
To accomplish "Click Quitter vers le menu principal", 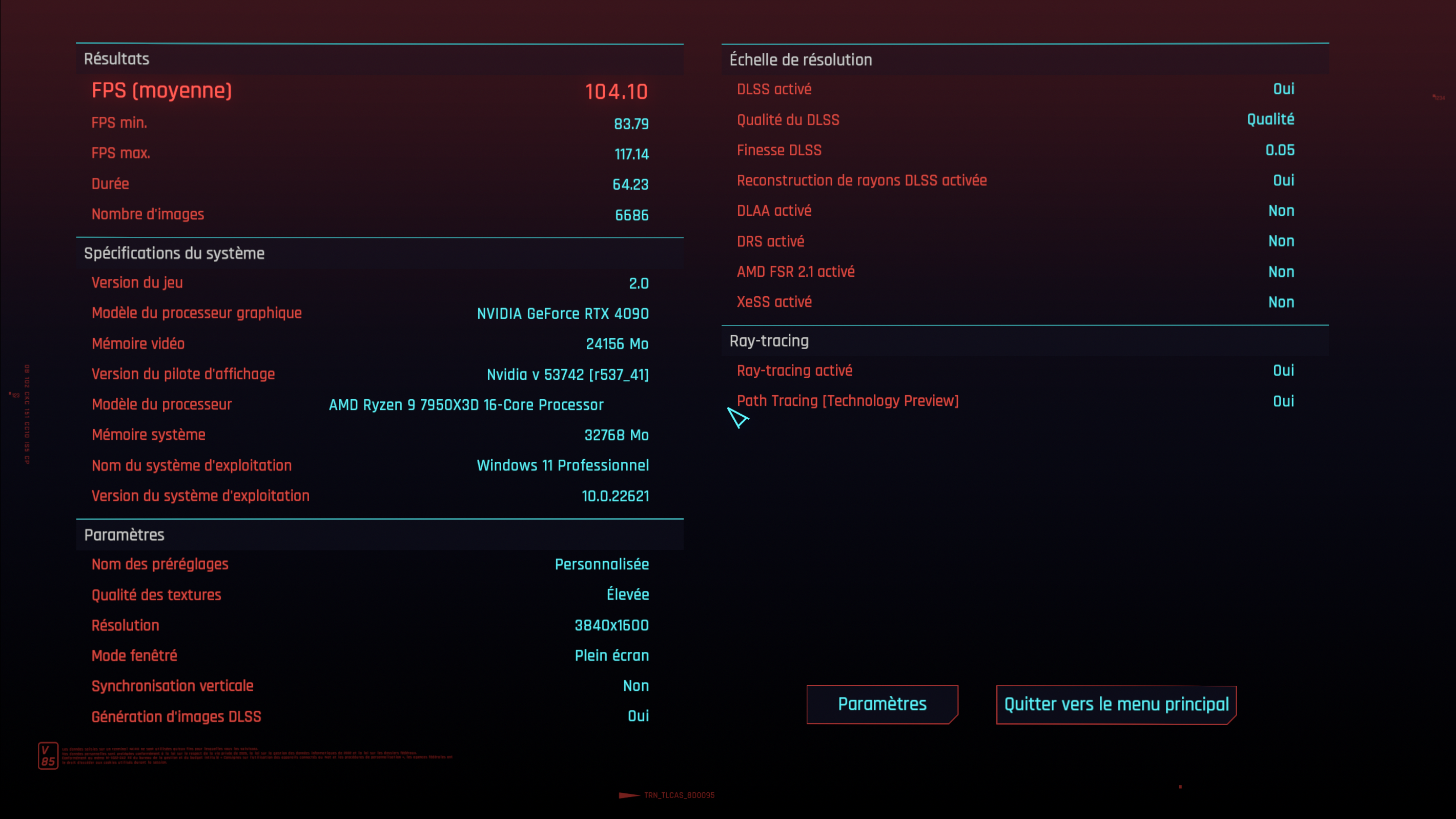I will coord(1116,704).
